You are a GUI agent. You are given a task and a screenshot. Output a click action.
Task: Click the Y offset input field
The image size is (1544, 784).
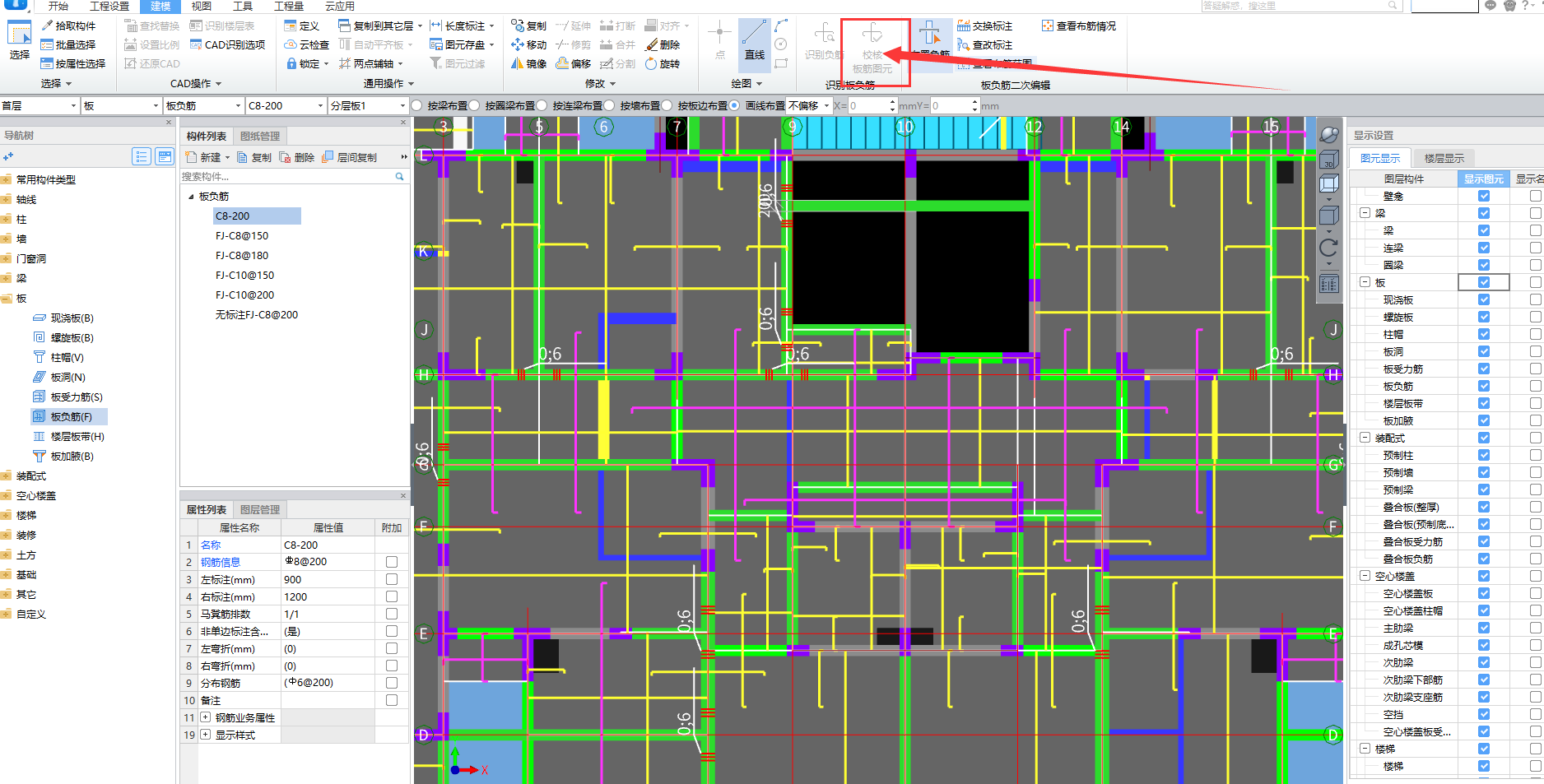pyautogui.click(x=954, y=106)
